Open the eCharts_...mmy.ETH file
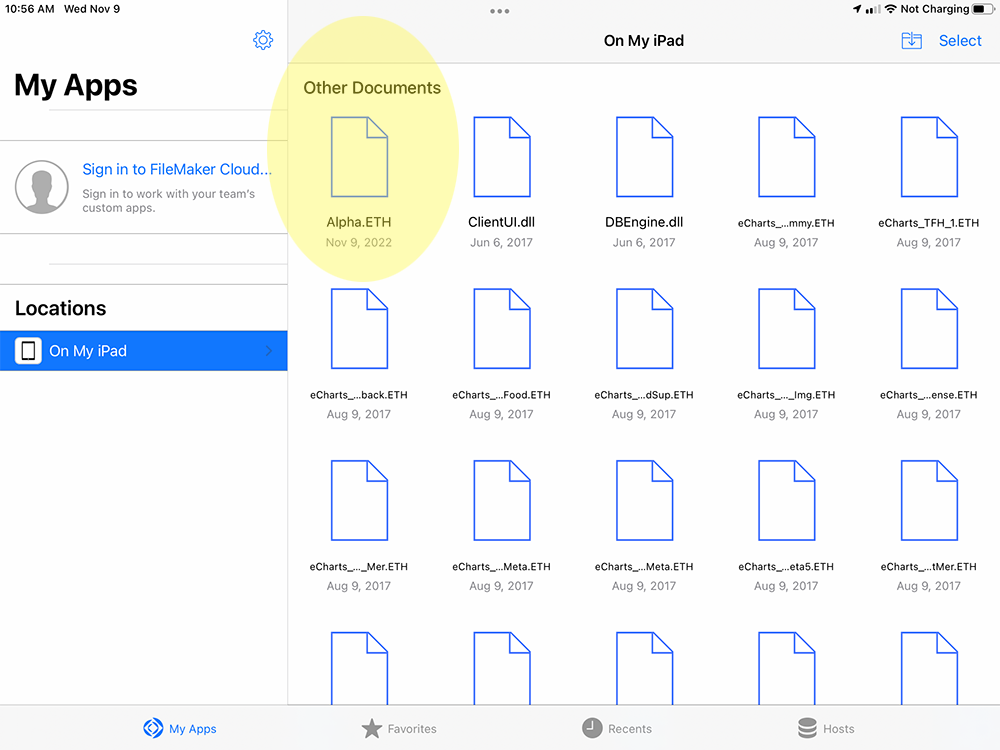 pyautogui.click(x=786, y=157)
